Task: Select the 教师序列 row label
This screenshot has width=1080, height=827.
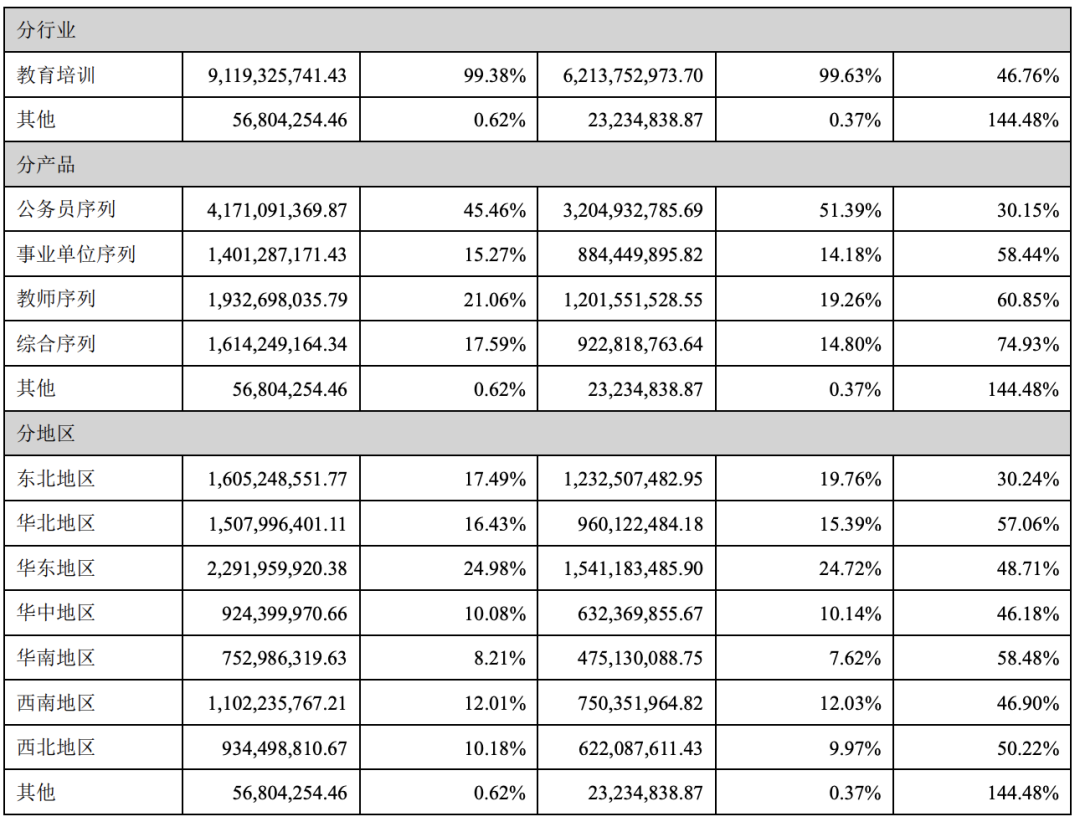Action: point(57,299)
